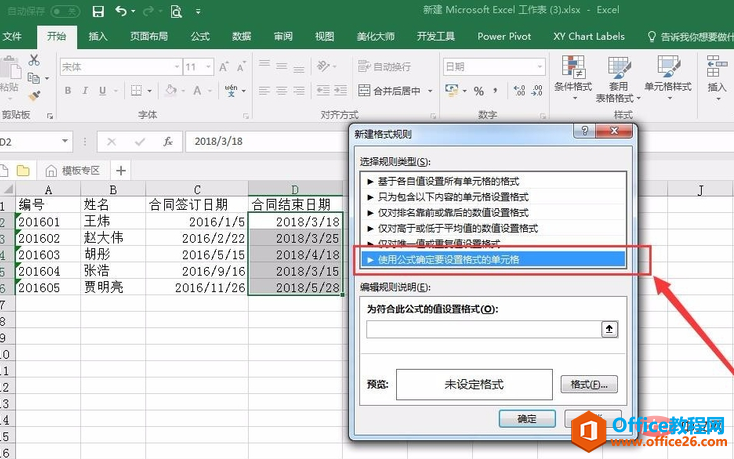Expand the Undo history dropdown arrow
Screen dimensions: 734x459
point(133,11)
